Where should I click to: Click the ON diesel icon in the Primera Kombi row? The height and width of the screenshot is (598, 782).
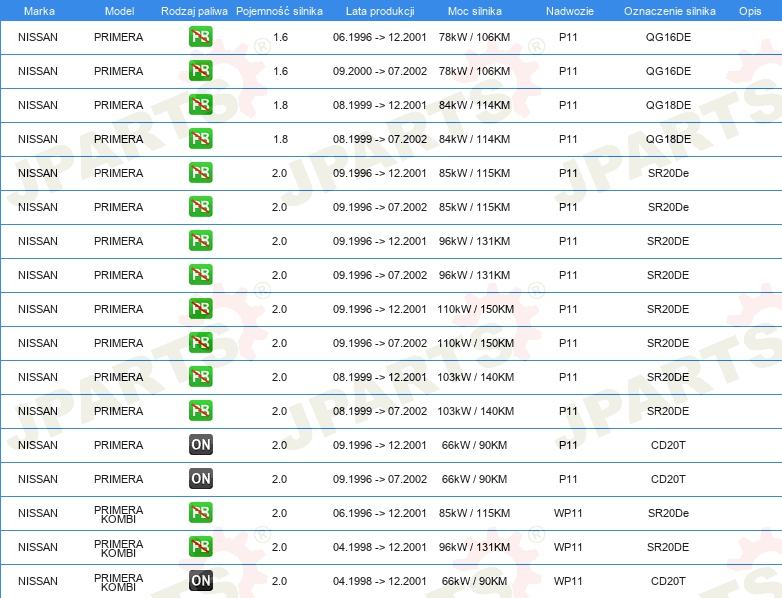pyautogui.click(x=200, y=581)
